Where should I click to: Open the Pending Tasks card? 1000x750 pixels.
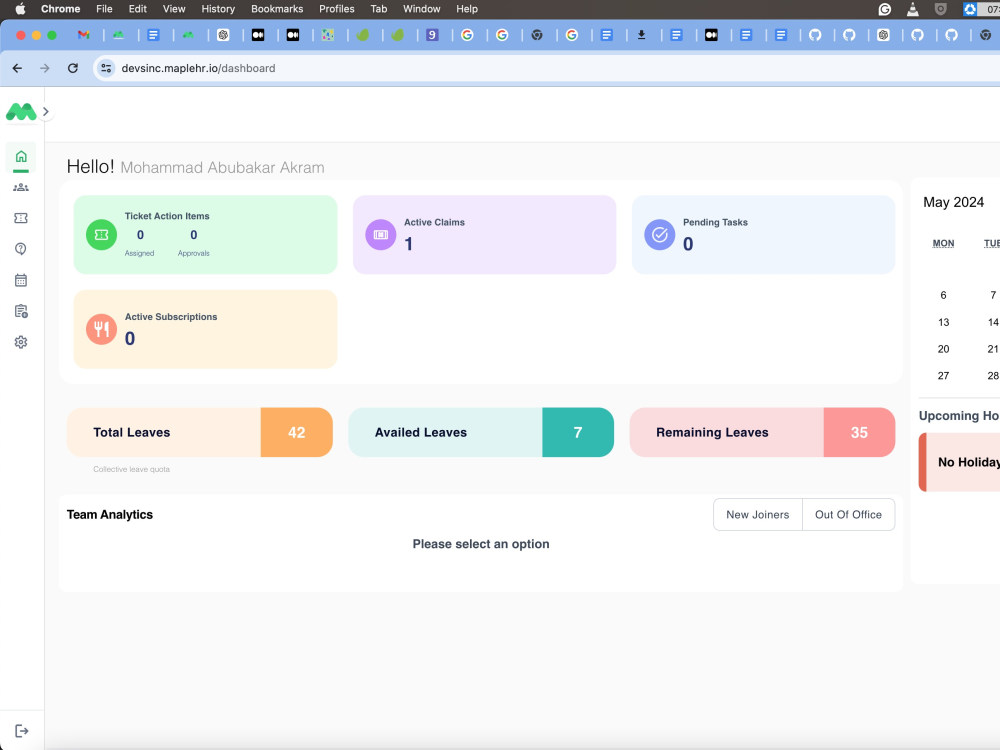pyautogui.click(x=763, y=235)
